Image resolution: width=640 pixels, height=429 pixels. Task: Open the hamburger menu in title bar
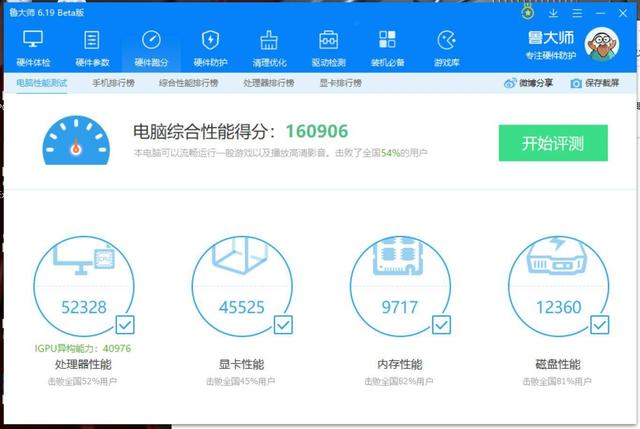coord(577,13)
